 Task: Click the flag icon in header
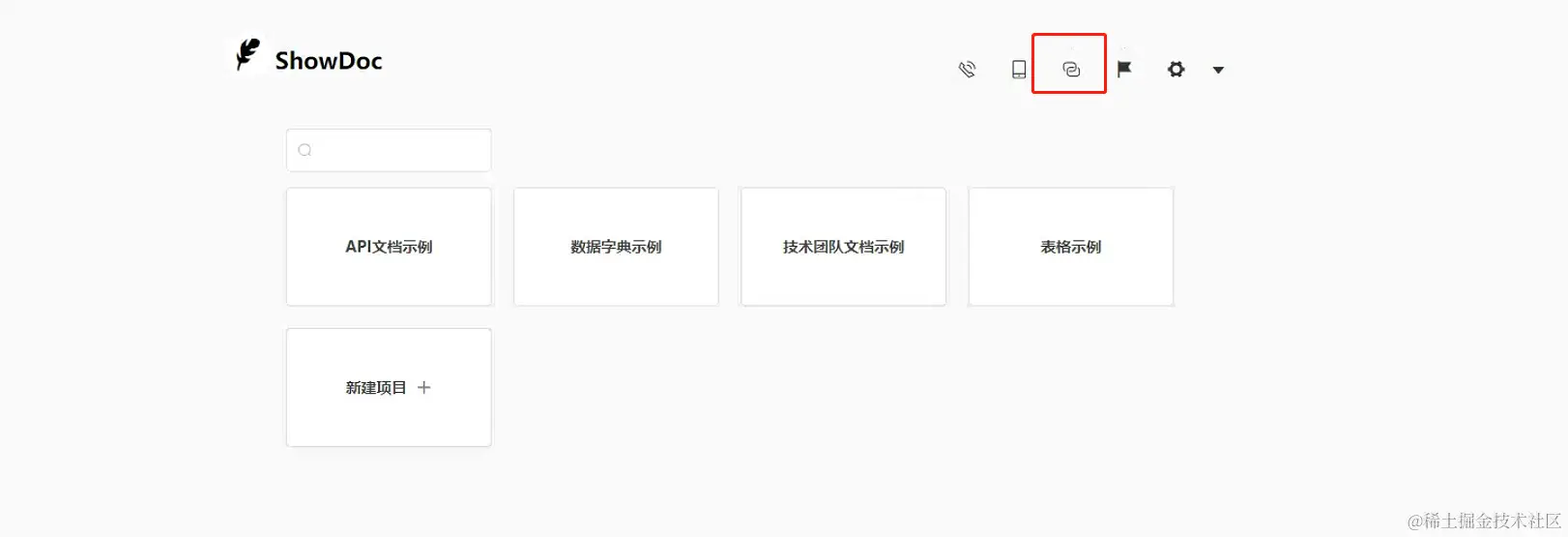click(x=1124, y=69)
